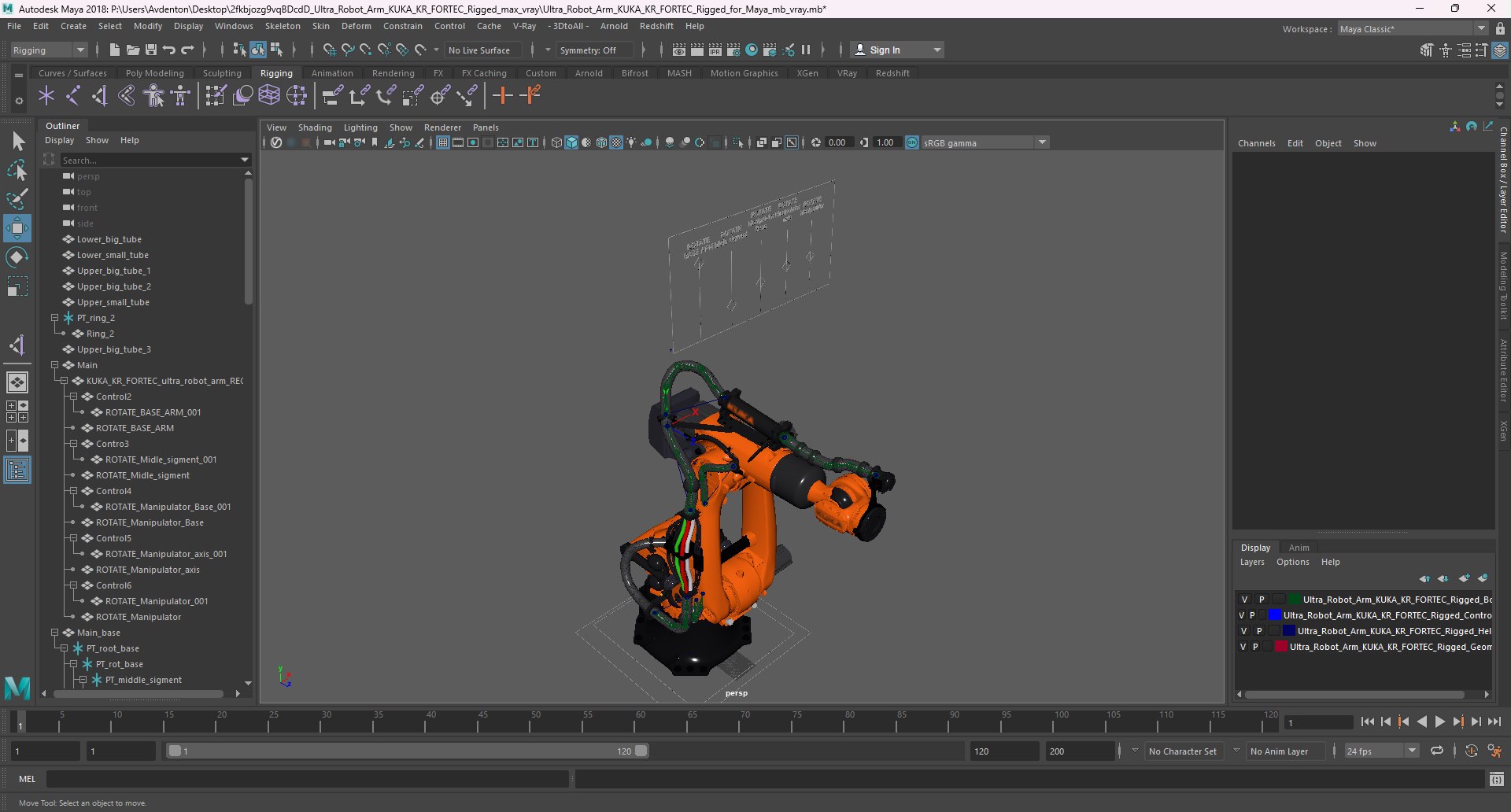Image resolution: width=1511 pixels, height=812 pixels.
Task: Open the sRGB gamma view transform dropdown
Action: click(x=985, y=142)
